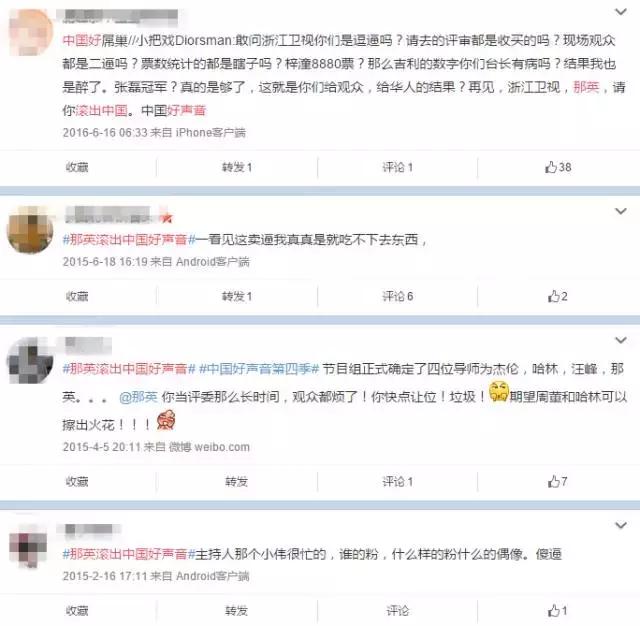640x626 pixels.
Task: Click 转发 on the third post
Action: pos(237,482)
